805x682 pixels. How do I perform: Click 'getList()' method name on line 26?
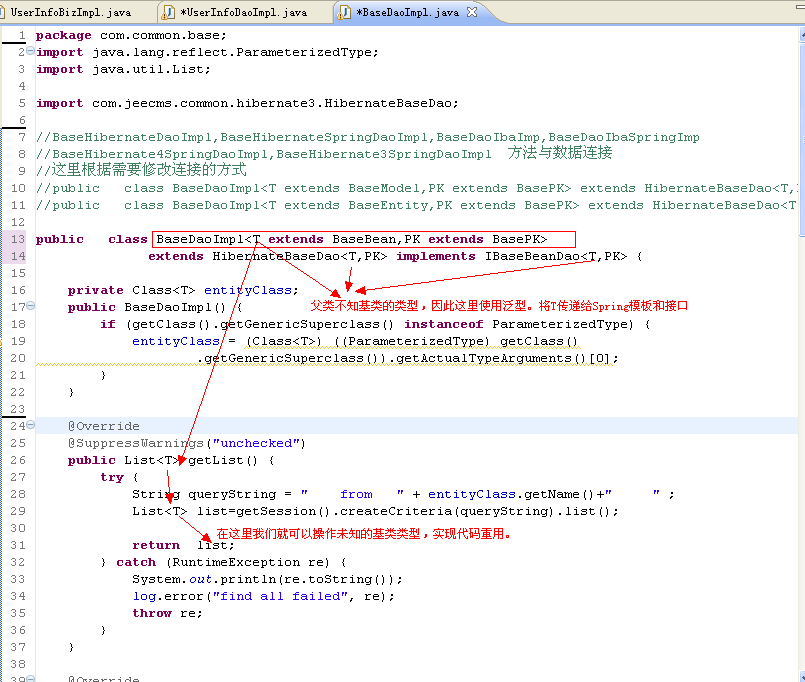pyautogui.click(x=223, y=460)
